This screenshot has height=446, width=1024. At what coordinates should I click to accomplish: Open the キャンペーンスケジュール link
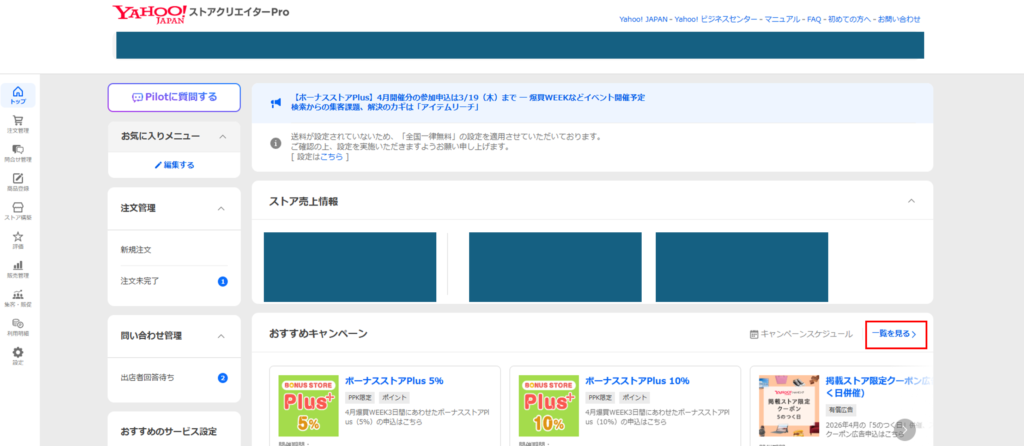pos(801,334)
